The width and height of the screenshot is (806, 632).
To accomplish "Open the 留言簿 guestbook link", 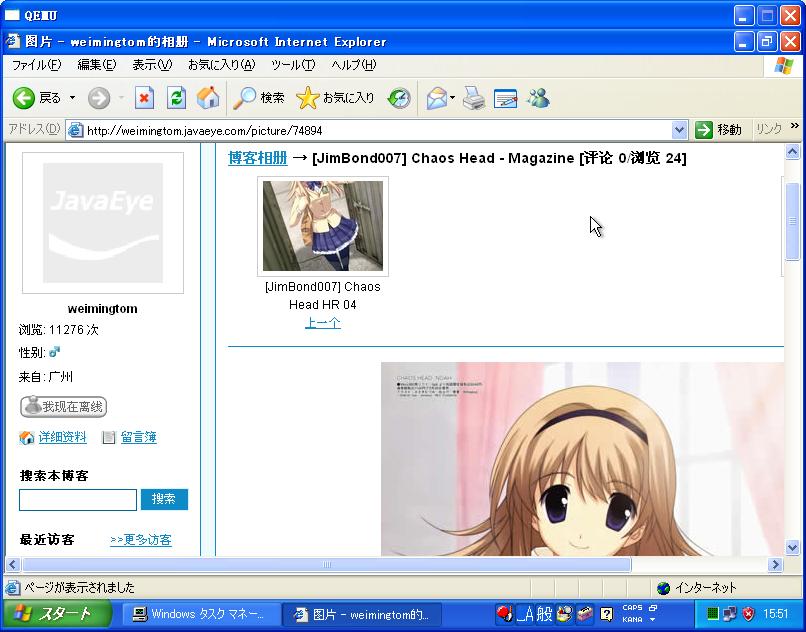I will pos(138,437).
